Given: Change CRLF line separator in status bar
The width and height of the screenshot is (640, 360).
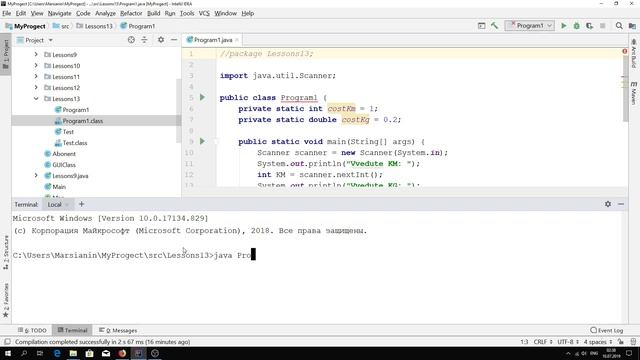Looking at the screenshot, I should pos(543,342).
